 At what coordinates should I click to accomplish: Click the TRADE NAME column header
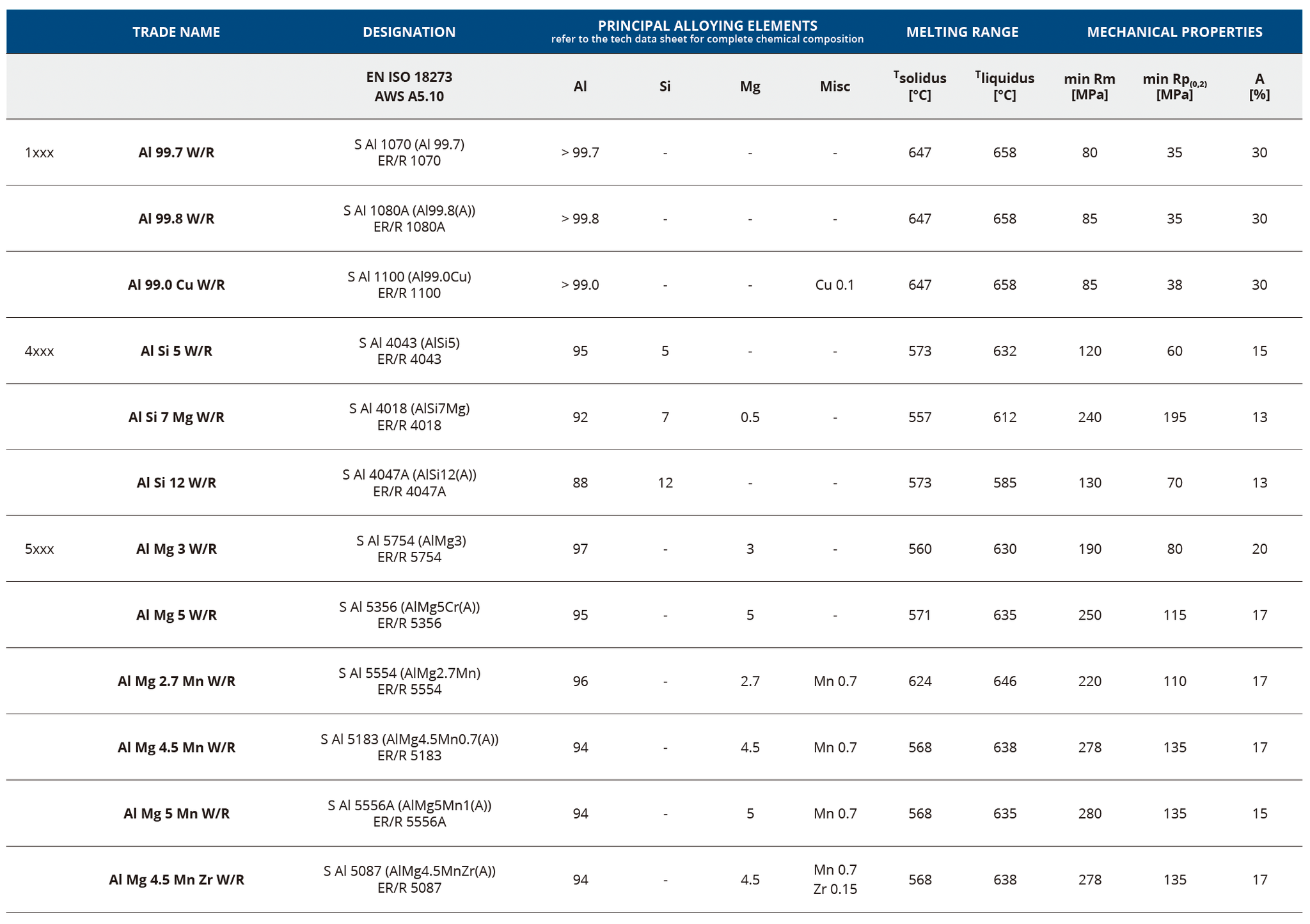click(x=176, y=32)
